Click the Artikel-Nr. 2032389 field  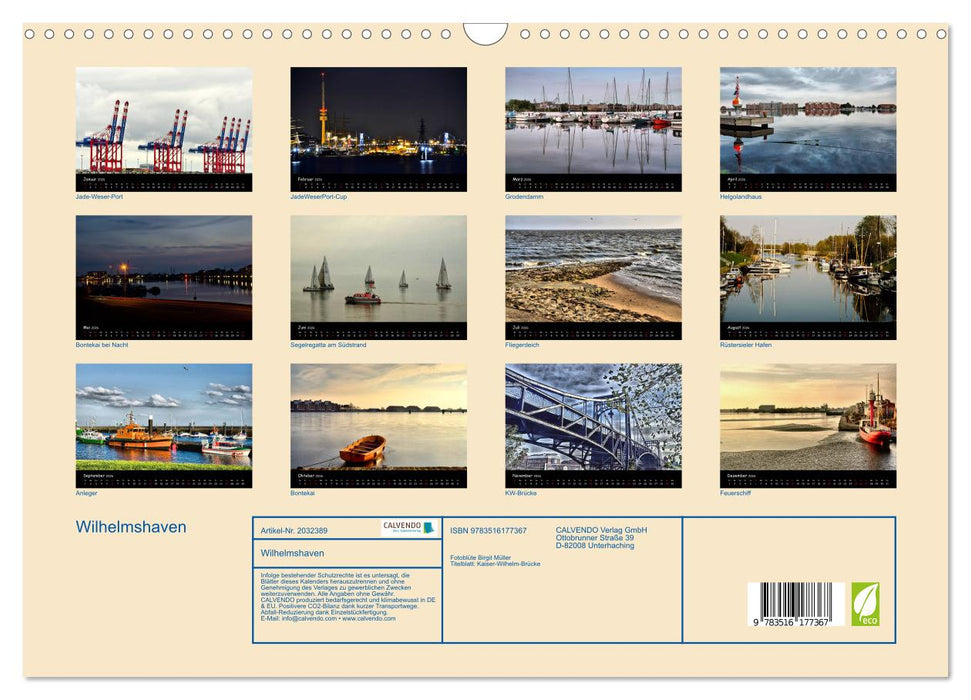295,530
